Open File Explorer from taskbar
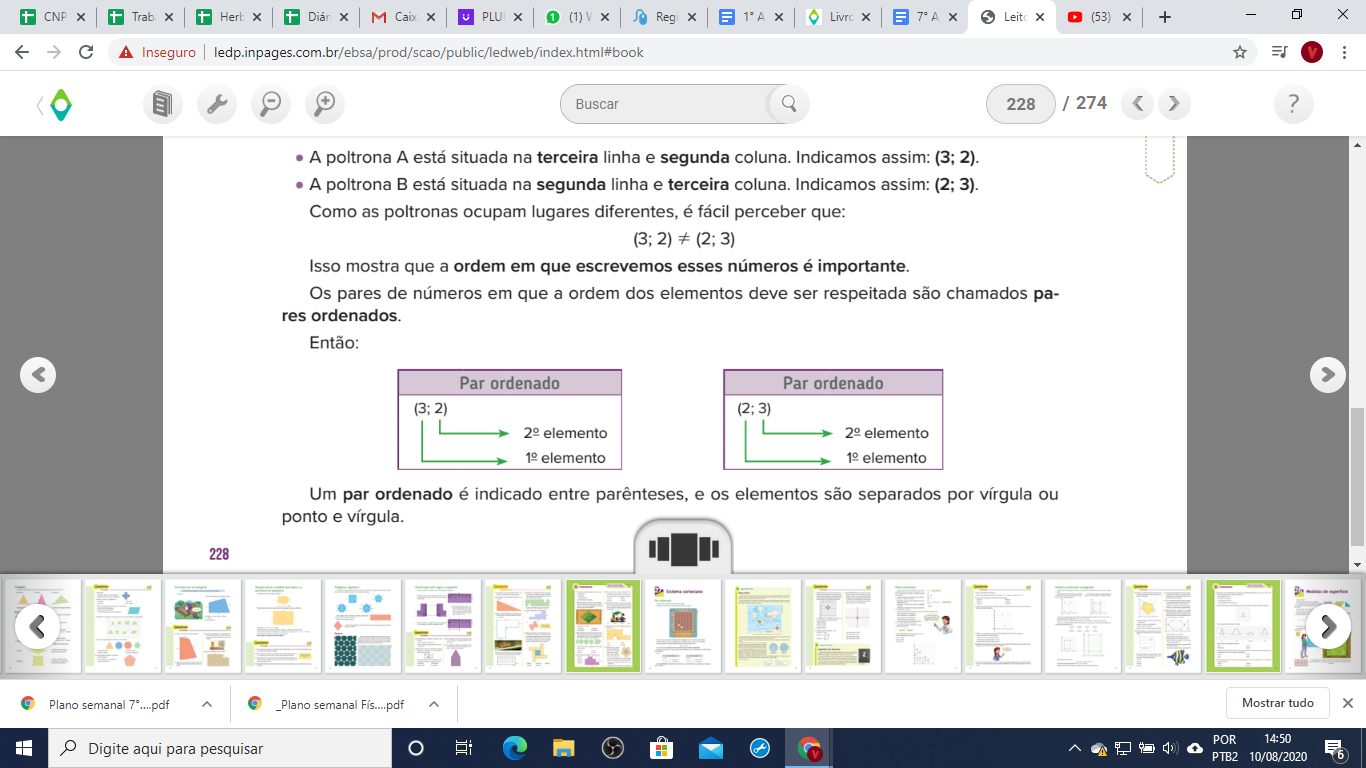 click(564, 748)
